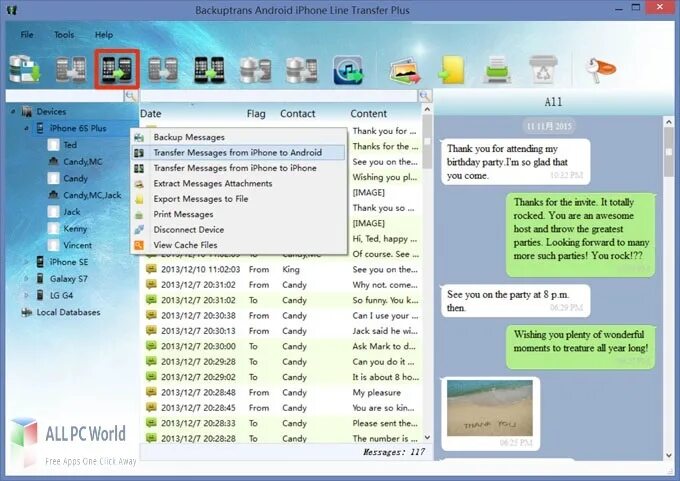Select contact Kenny in device tree
Image resolution: width=680 pixels, height=481 pixels.
point(75,229)
